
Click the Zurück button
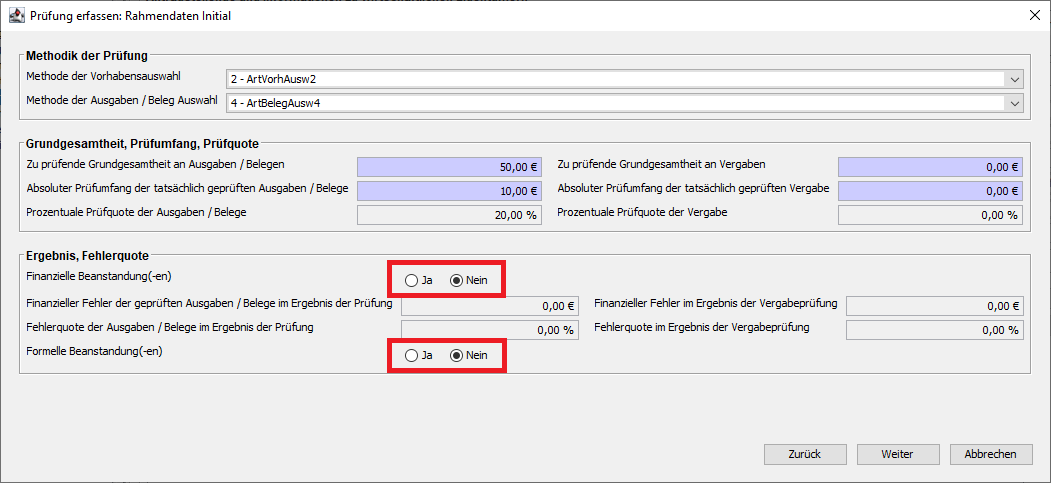(x=805, y=454)
